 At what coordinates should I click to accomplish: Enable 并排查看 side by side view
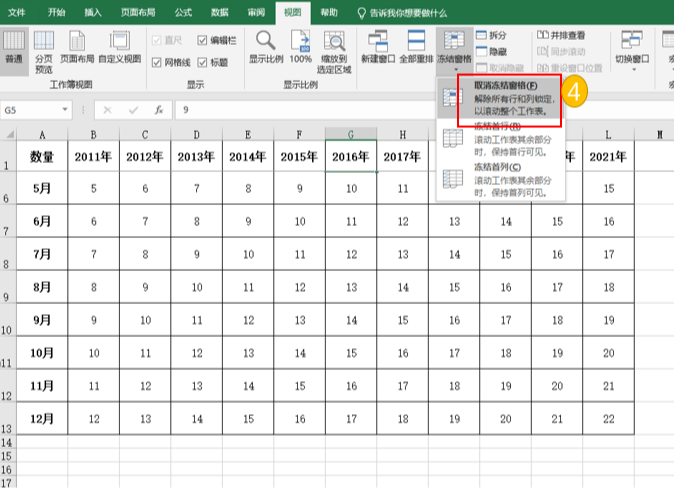[561, 35]
